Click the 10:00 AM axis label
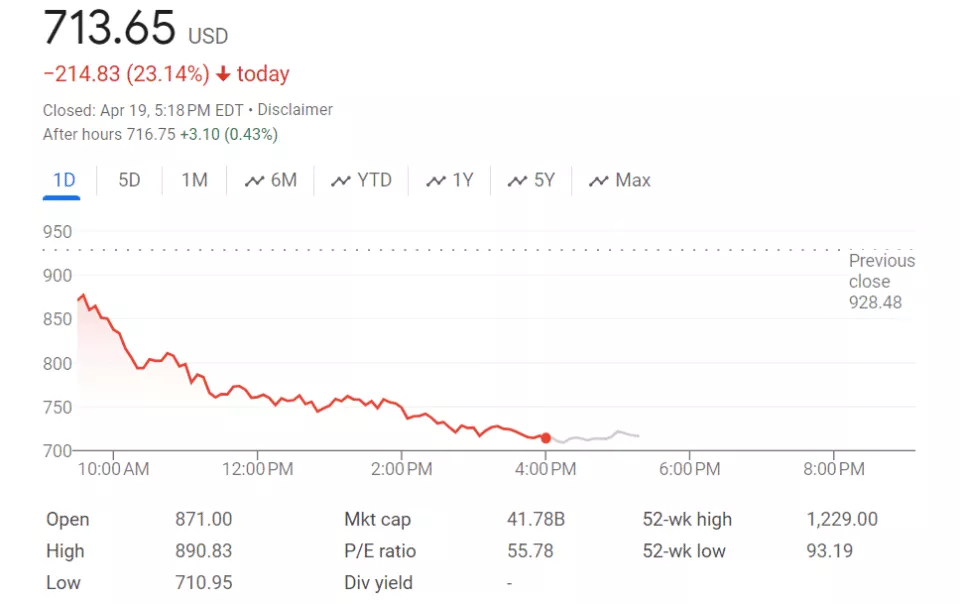 (x=112, y=469)
